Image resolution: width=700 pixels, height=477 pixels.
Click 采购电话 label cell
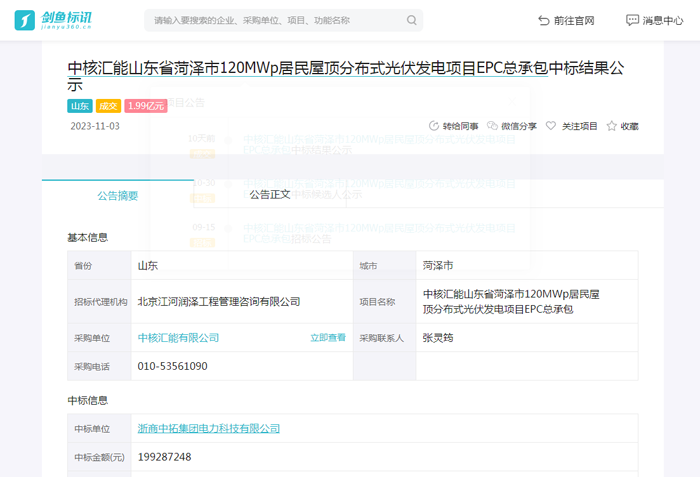[99, 366]
